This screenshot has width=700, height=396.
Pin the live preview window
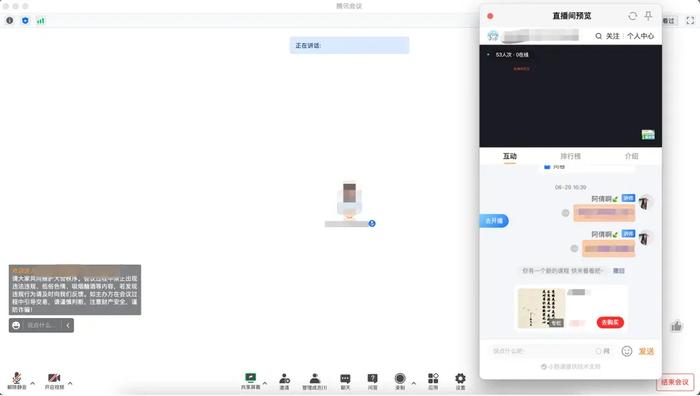(648, 16)
